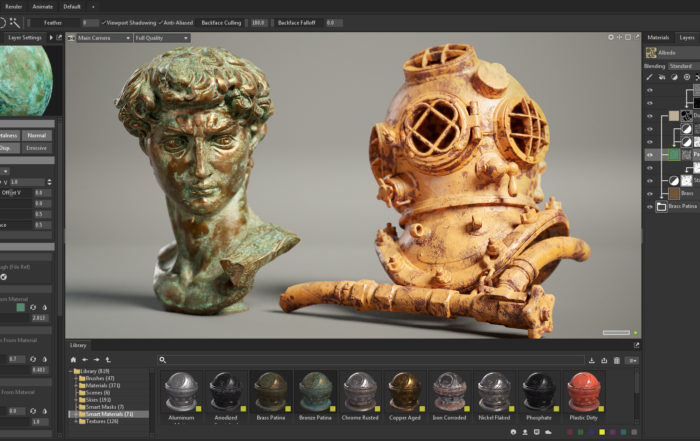This screenshot has height=441, width=700.
Task: Click the viewport settings circle icon
Action: point(611,37)
